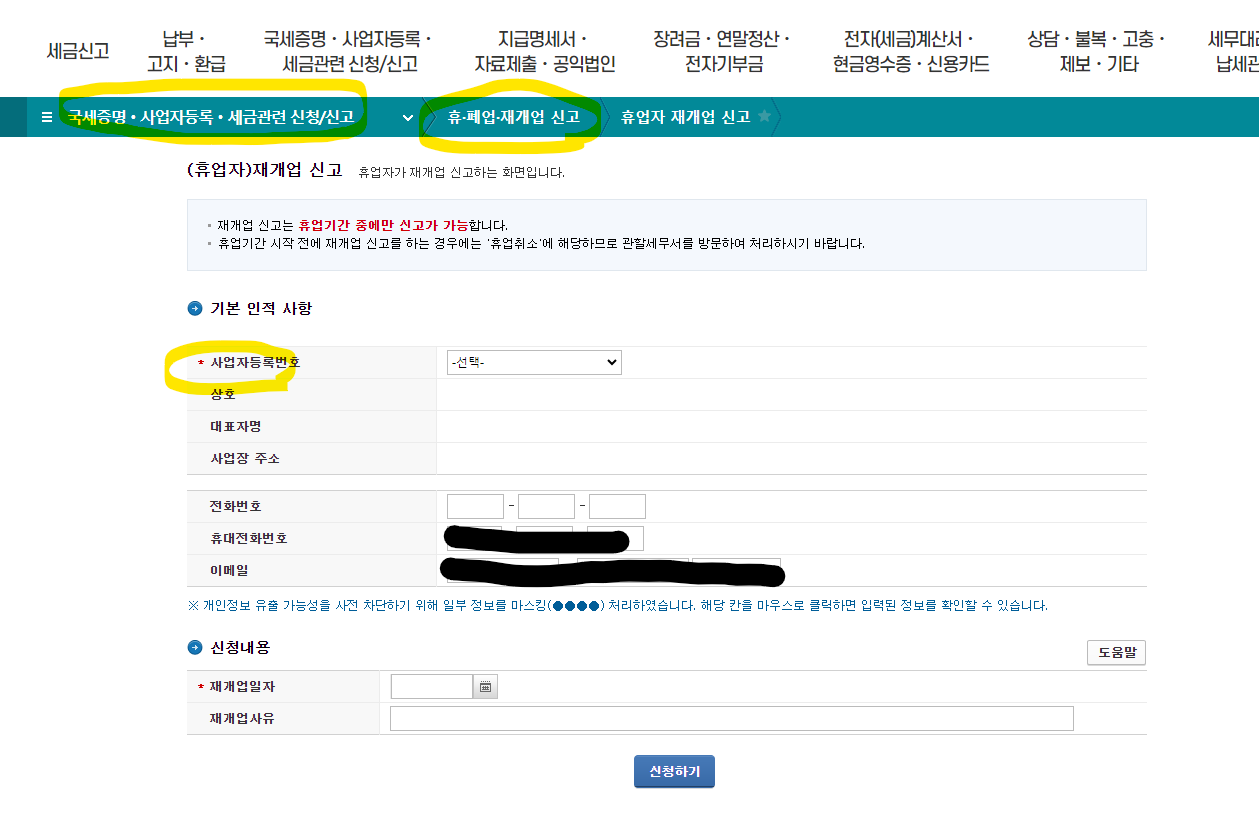1259x814 pixels.
Task: Click the (휴업자)재개업 신고 page title
Action: tap(265, 170)
